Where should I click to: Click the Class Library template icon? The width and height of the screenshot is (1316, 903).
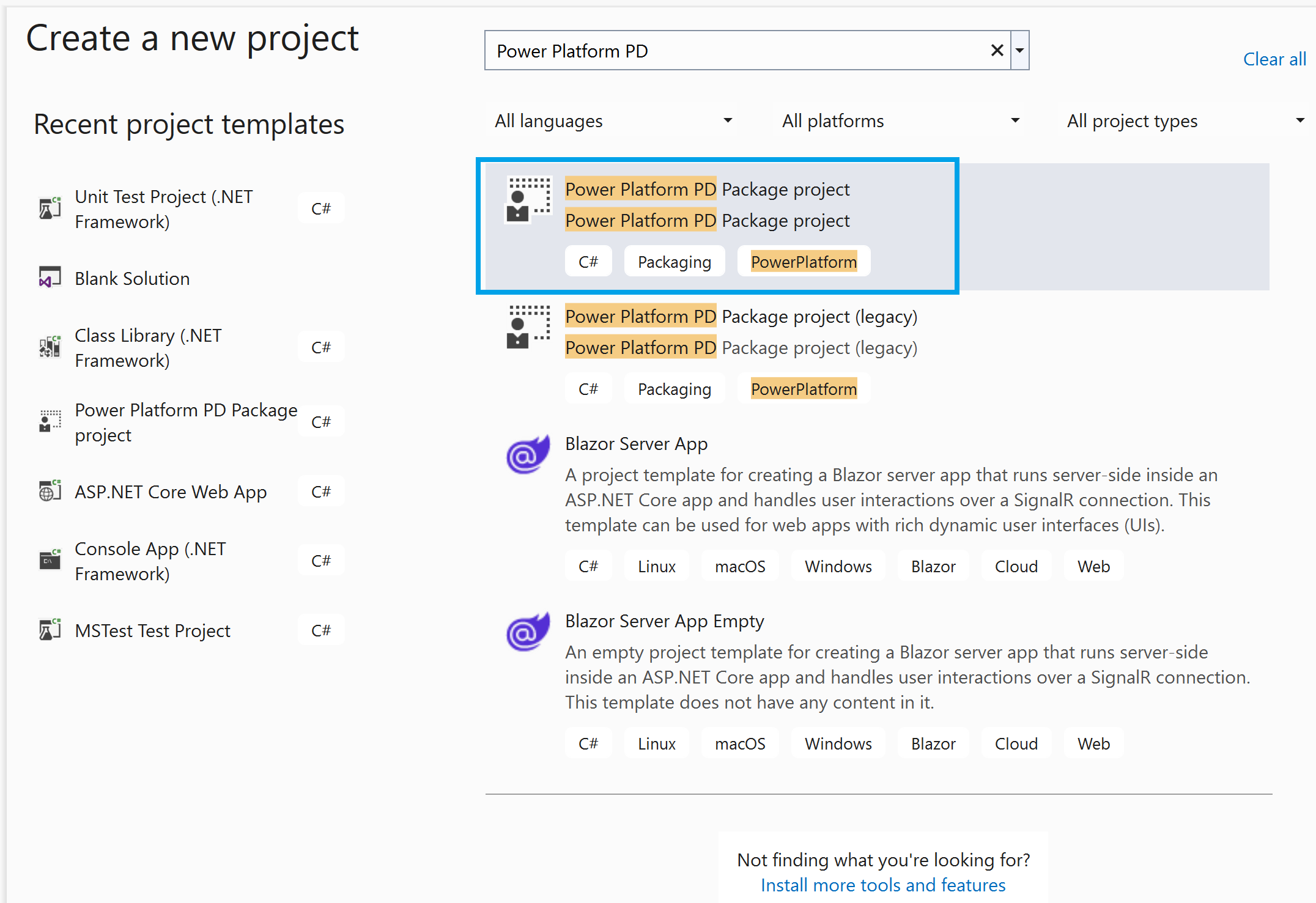pyautogui.click(x=50, y=347)
